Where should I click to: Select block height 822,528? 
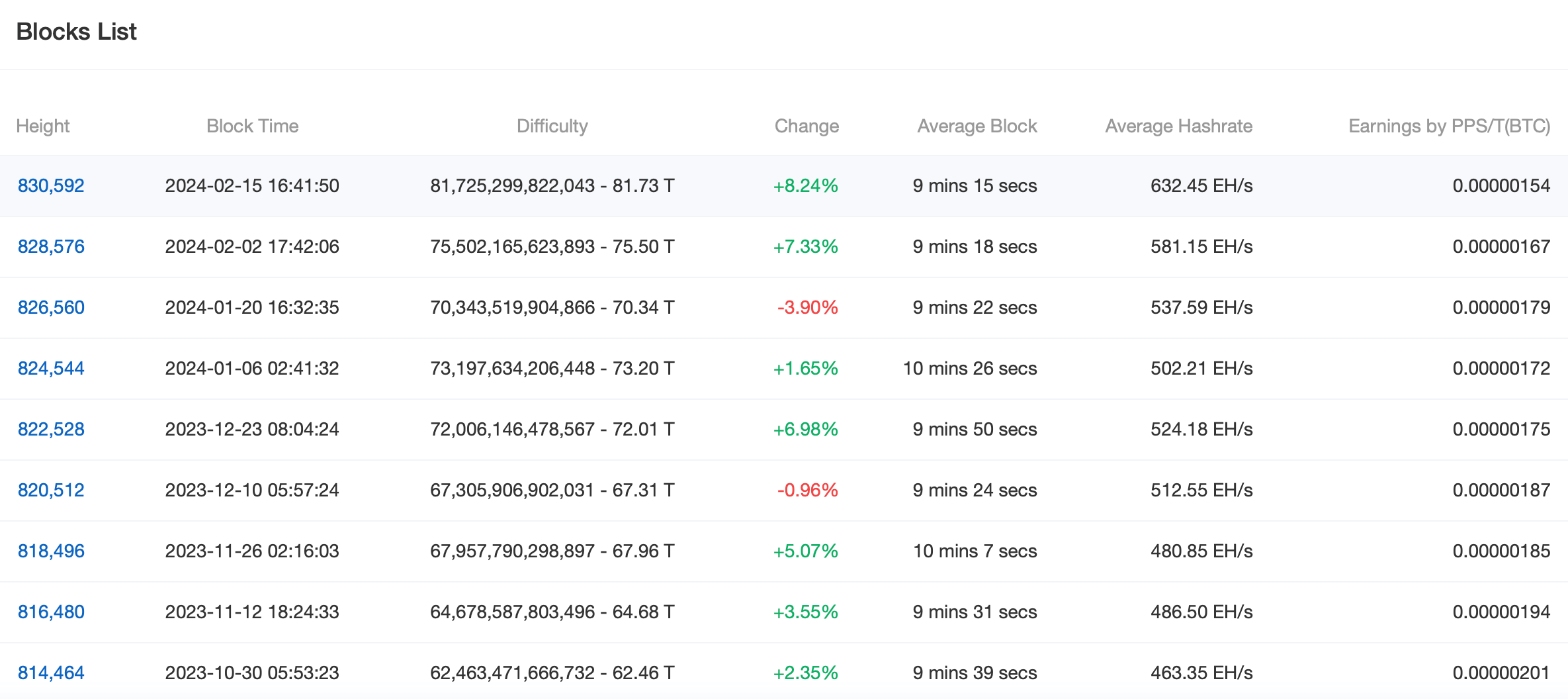pos(51,430)
